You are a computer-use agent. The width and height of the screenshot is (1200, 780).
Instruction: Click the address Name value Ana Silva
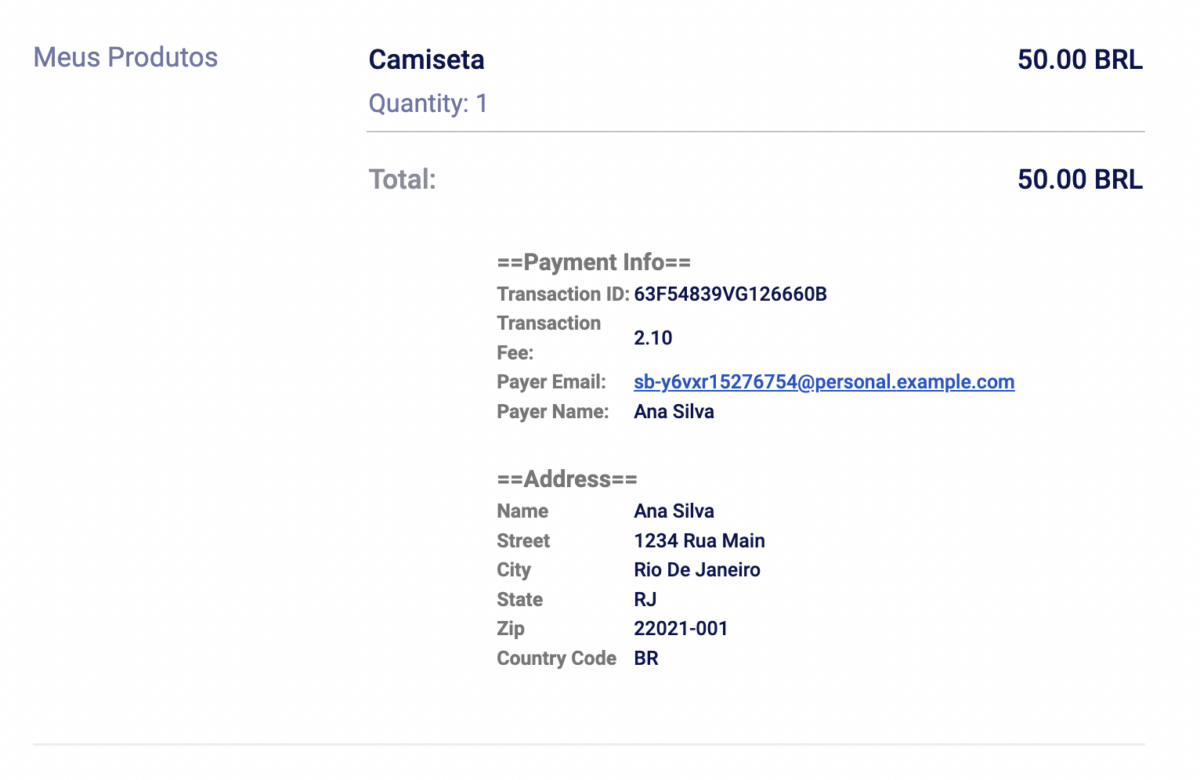(x=674, y=511)
